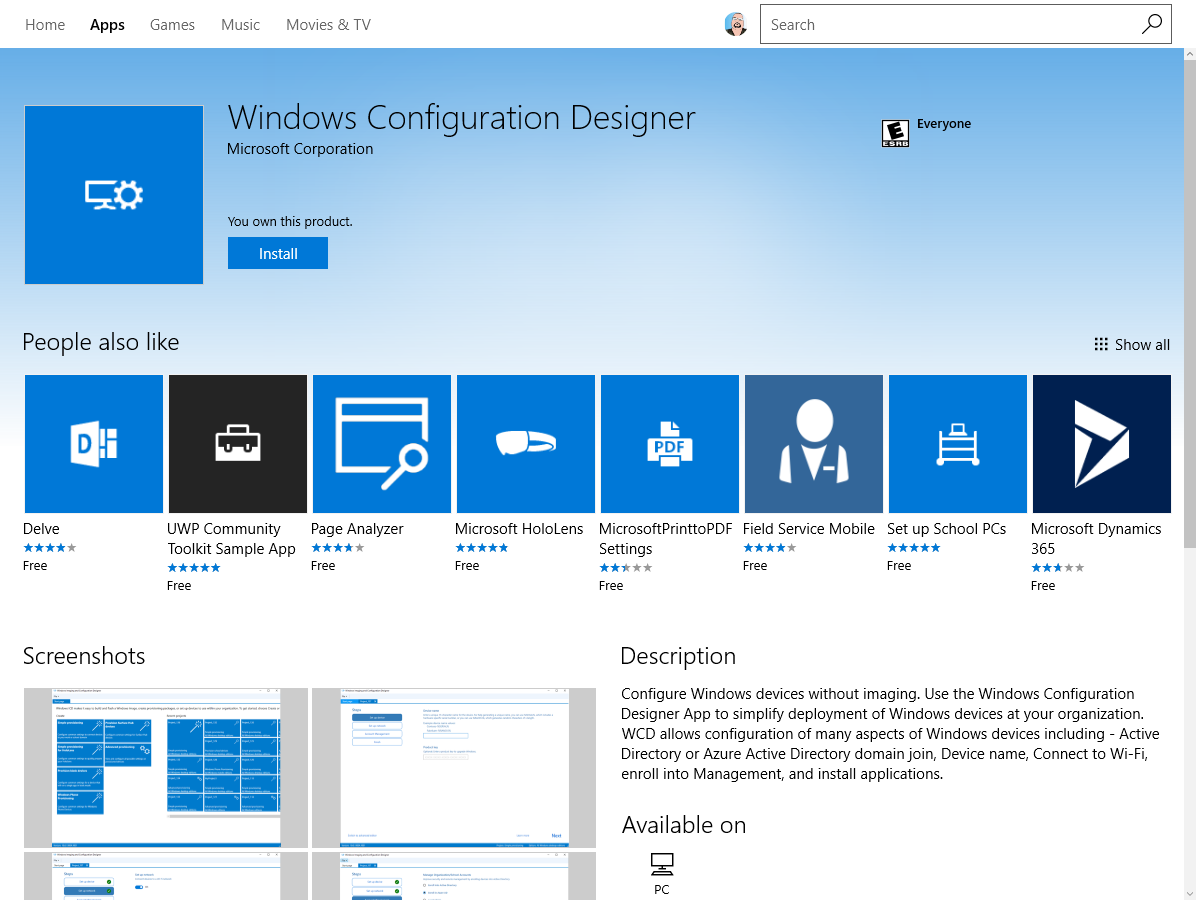Click the "Everyone" rating text
Screen dimensions: 1196x900
coord(944,124)
